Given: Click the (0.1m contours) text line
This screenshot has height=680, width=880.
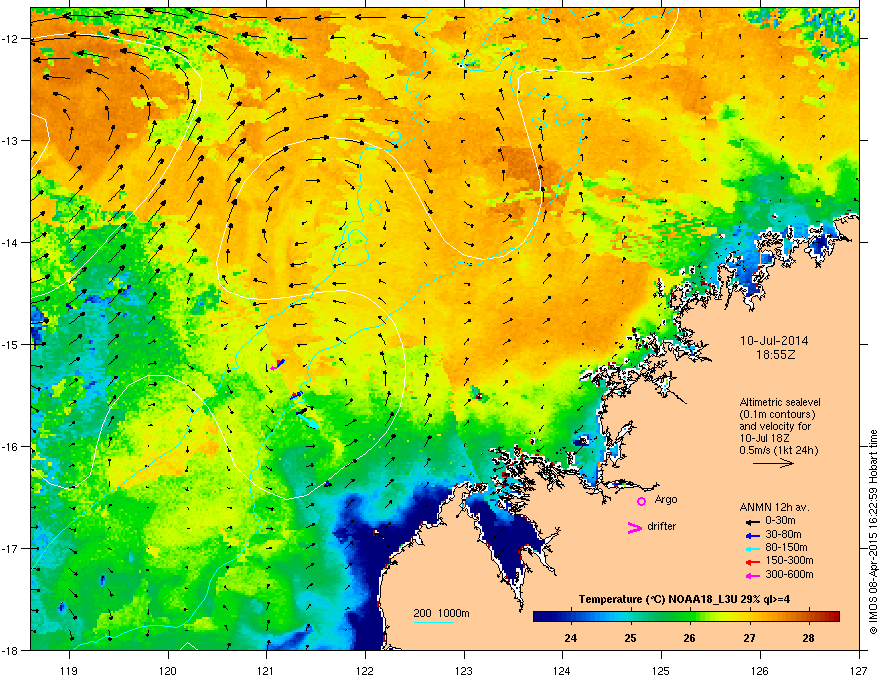Looking at the screenshot, I should coord(777,415).
